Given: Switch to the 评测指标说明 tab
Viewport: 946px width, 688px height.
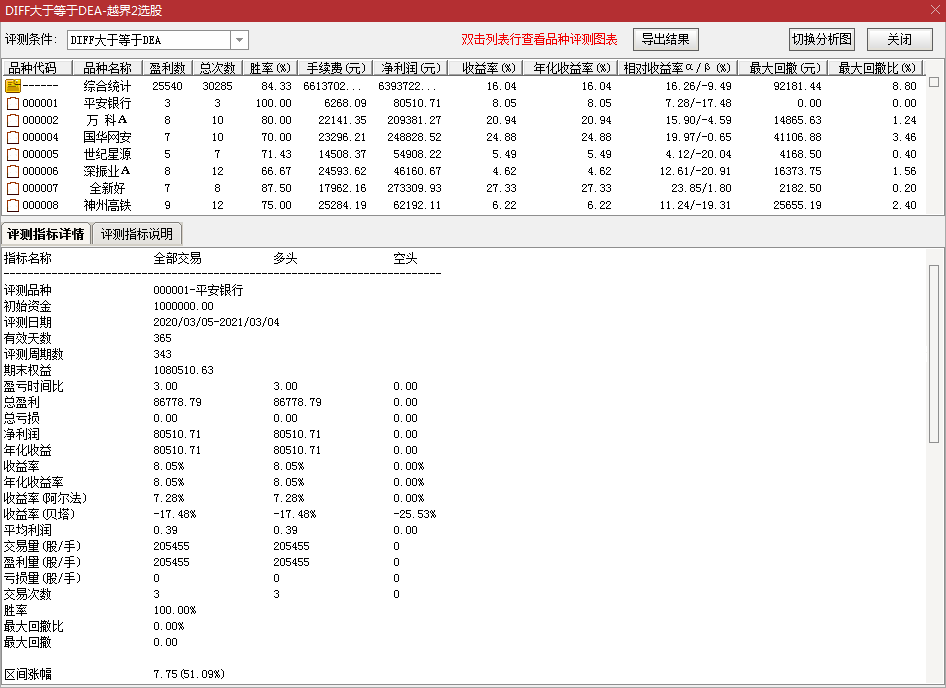Looking at the screenshot, I should (x=136, y=234).
